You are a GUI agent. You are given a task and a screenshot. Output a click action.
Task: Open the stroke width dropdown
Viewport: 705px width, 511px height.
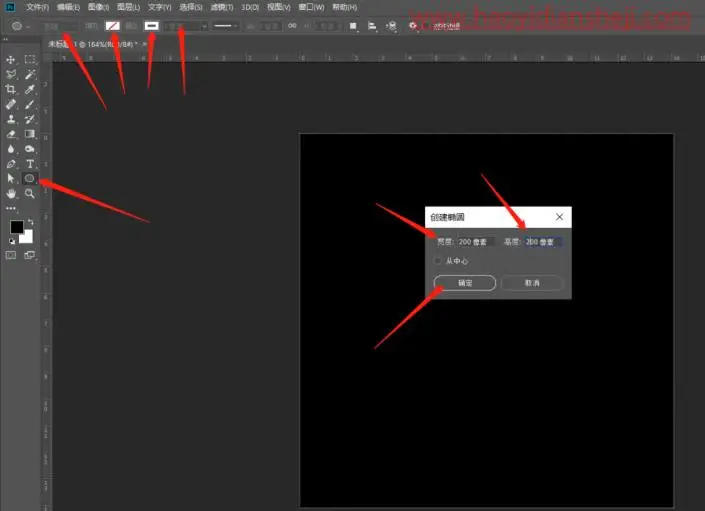coord(185,26)
